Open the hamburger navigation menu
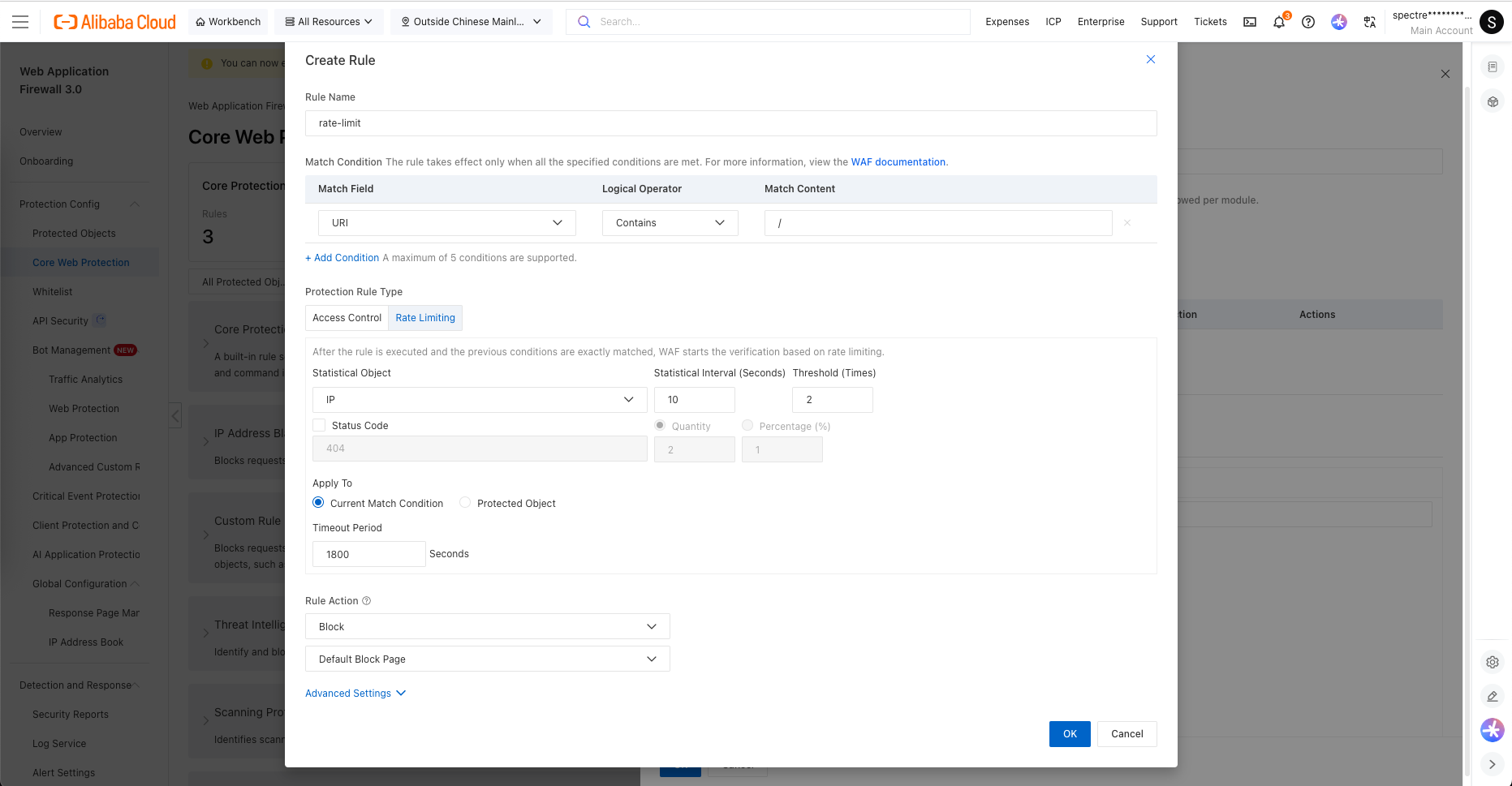The height and width of the screenshot is (786, 1512). pyautogui.click(x=20, y=22)
